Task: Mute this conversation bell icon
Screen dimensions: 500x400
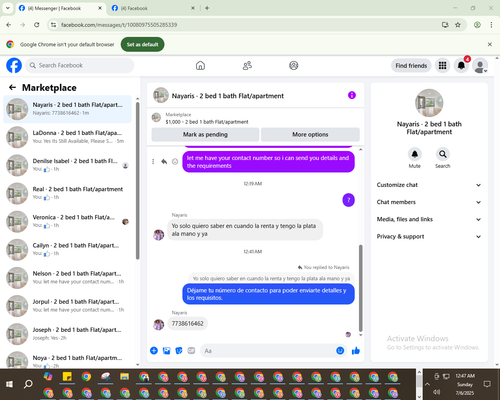Action: click(415, 154)
